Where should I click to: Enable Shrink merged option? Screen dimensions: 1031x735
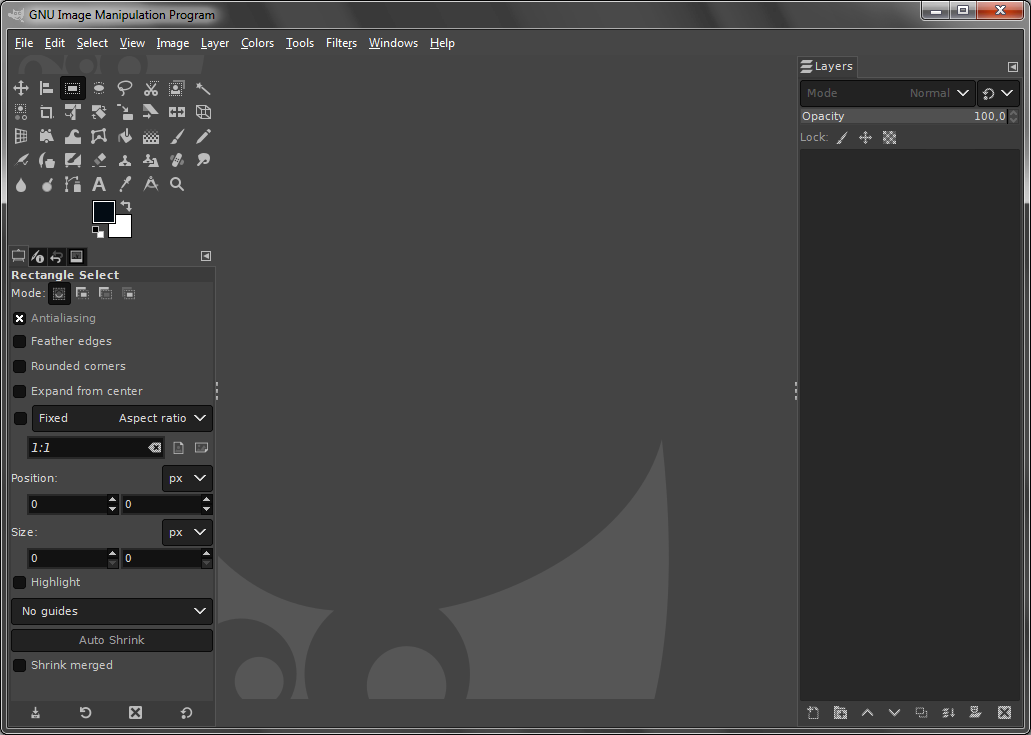pyautogui.click(x=20, y=665)
